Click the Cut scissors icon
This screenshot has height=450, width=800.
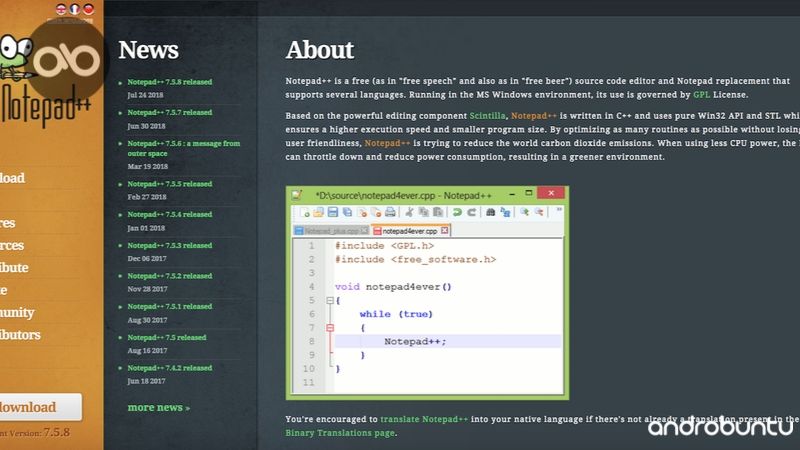[409, 212]
